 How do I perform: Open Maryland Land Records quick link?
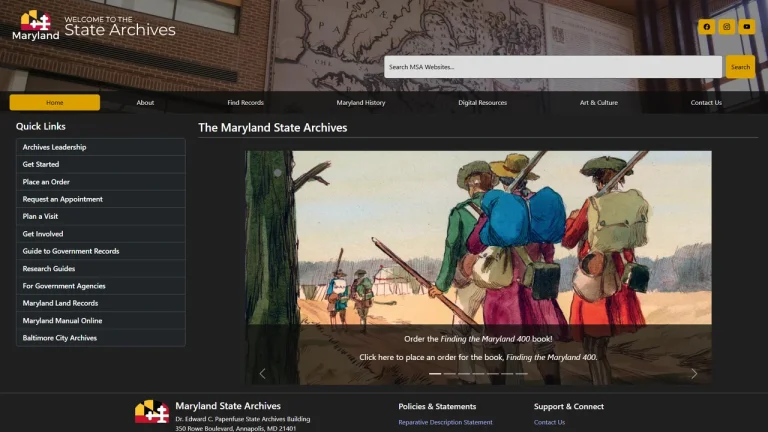pos(100,303)
